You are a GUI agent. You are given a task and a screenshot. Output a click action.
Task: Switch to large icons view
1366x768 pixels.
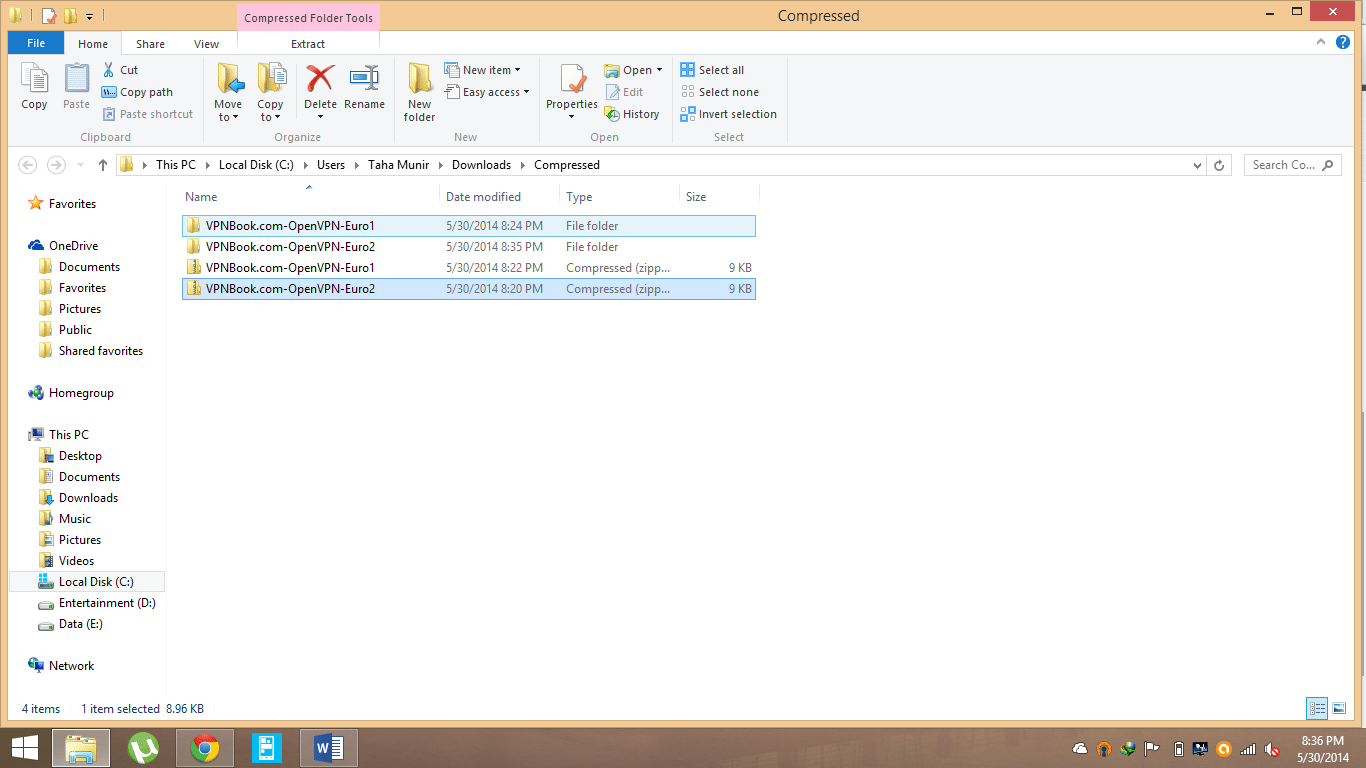(x=1340, y=708)
